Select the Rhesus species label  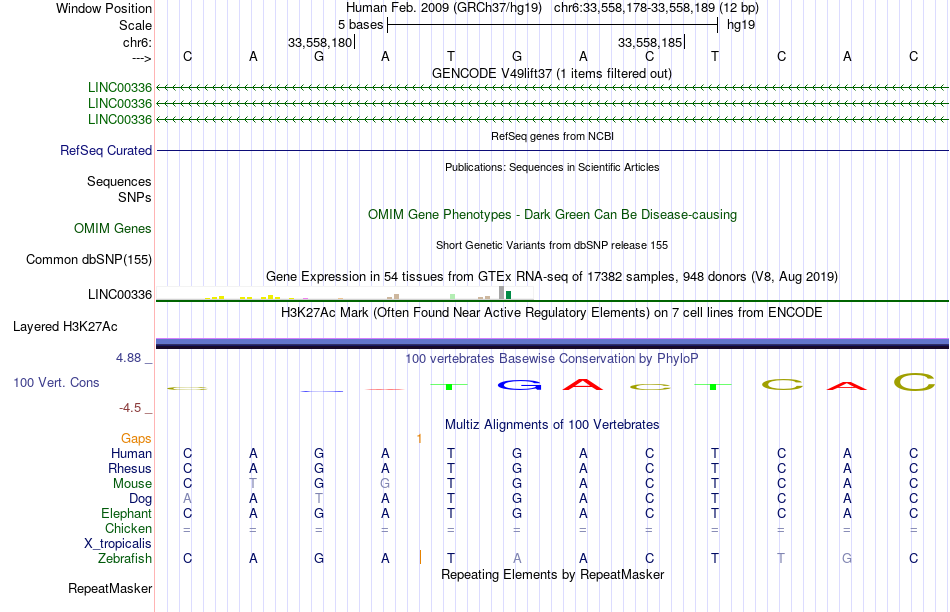130,468
